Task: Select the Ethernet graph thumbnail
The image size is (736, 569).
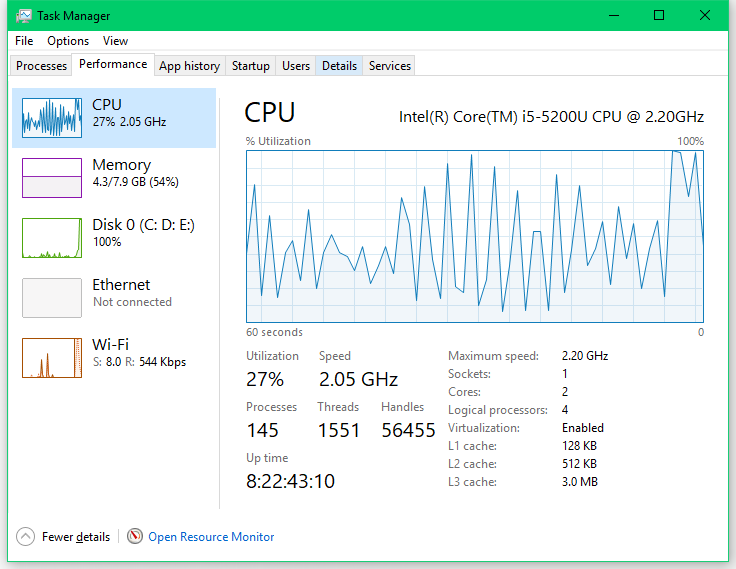Action: (x=52, y=298)
